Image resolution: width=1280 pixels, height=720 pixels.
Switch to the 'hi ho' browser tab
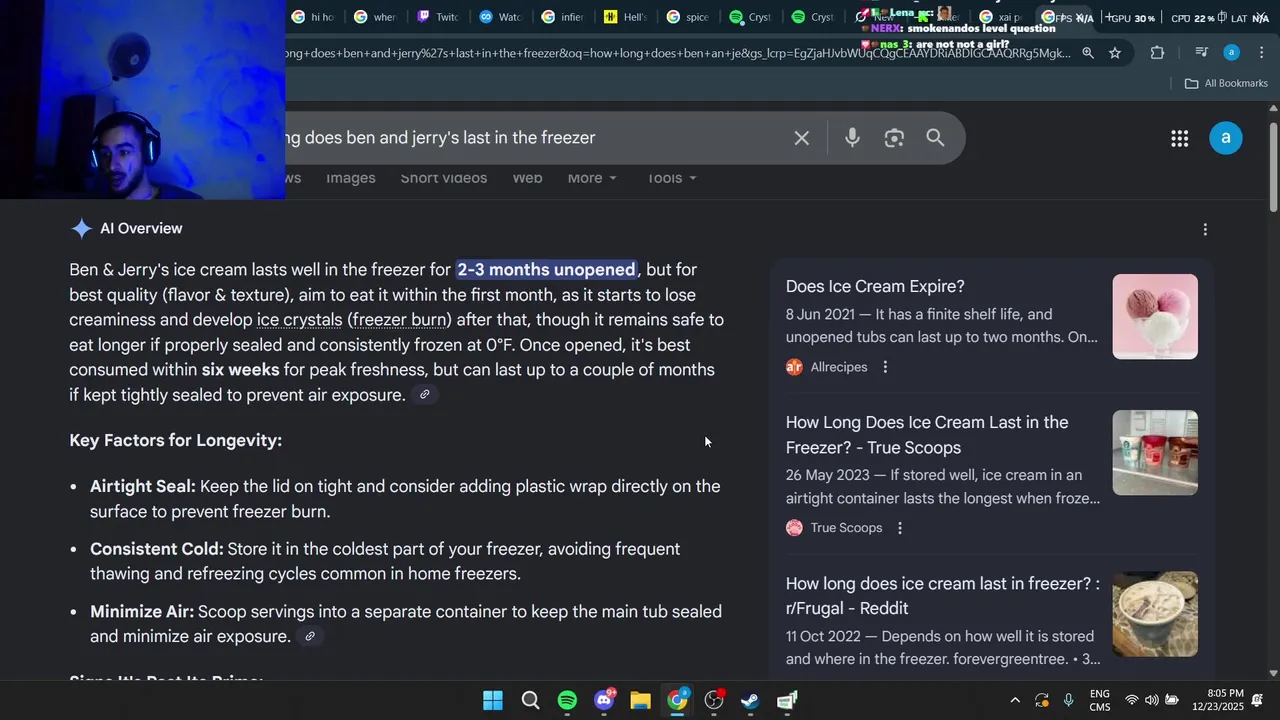(x=313, y=17)
